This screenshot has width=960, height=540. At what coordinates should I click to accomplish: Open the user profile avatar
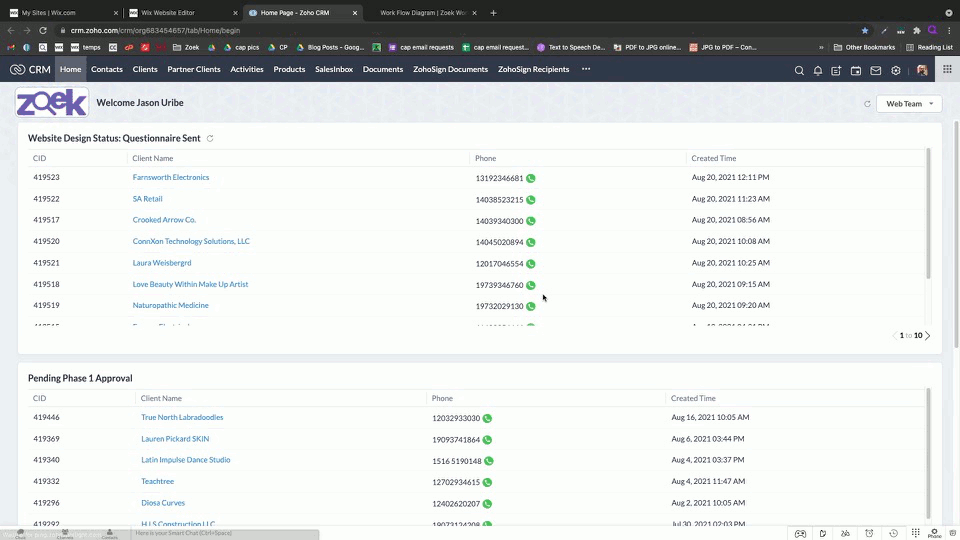point(922,70)
